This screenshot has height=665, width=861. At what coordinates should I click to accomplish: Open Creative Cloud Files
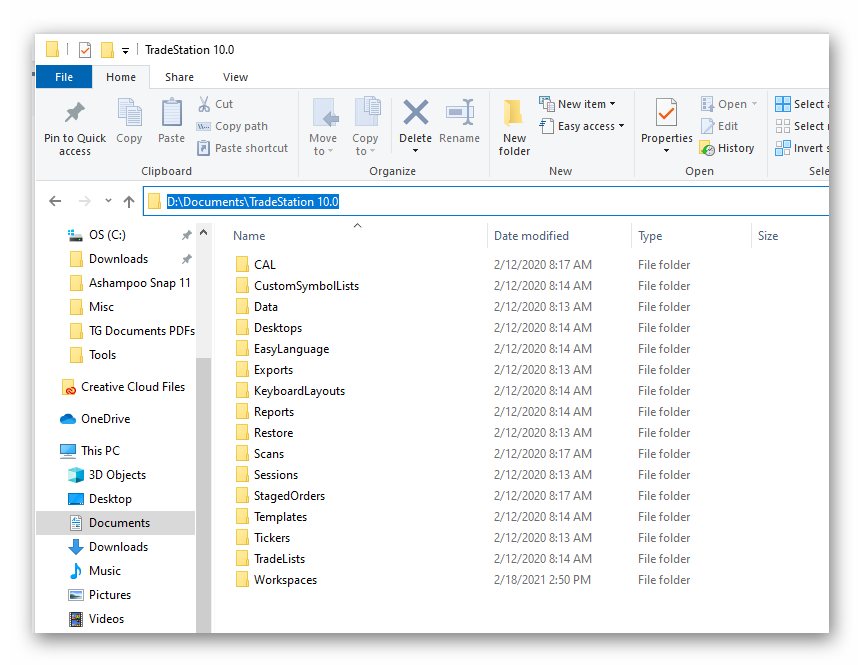tap(124, 387)
